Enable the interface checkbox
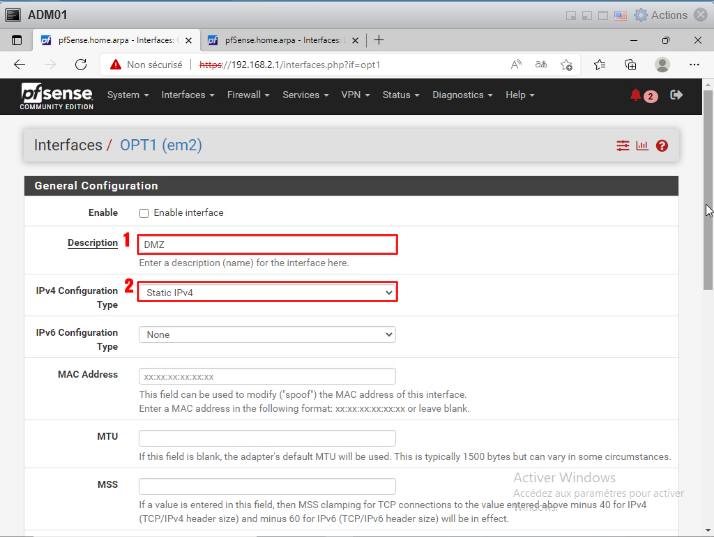Viewport: 714px width, 537px height. pyautogui.click(x=144, y=213)
